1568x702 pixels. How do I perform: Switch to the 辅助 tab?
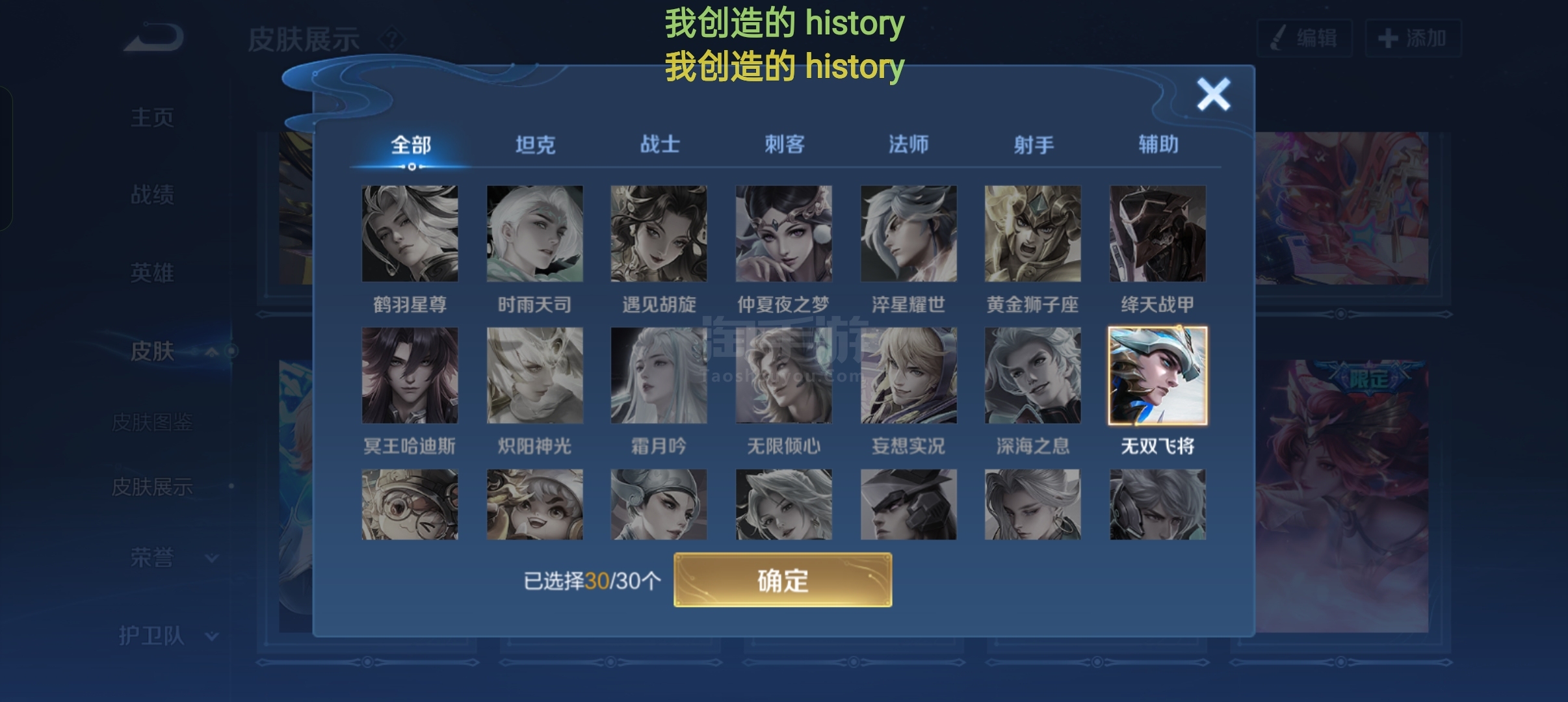pos(1158,144)
